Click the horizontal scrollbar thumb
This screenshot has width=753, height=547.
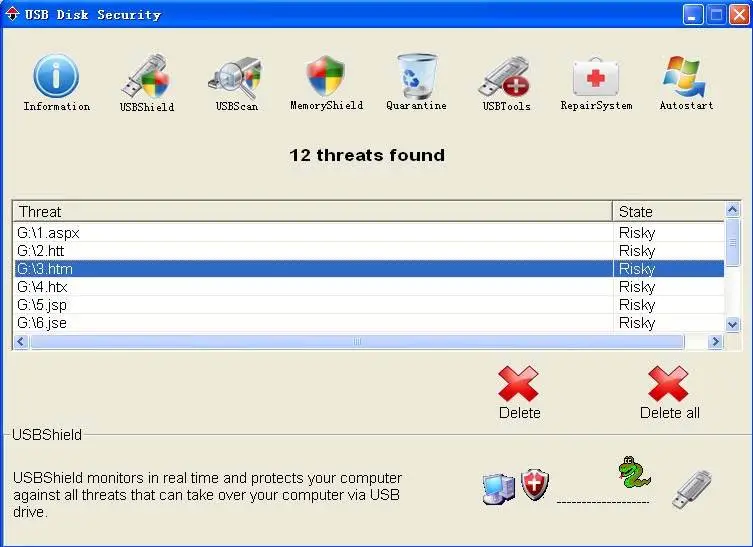click(357, 341)
